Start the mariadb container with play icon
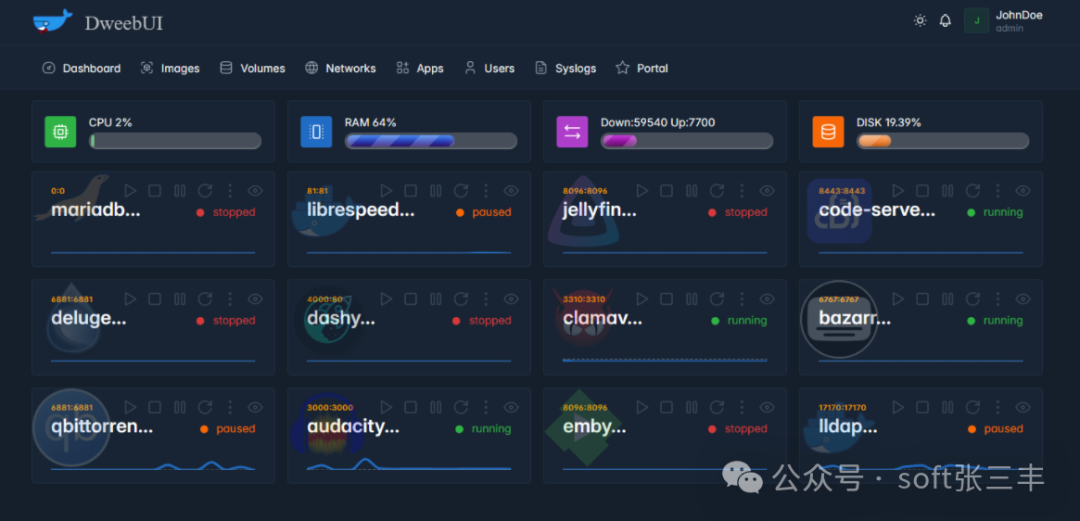This screenshot has height=521, width=1080. pyautogui.click(x=130, y=190)
